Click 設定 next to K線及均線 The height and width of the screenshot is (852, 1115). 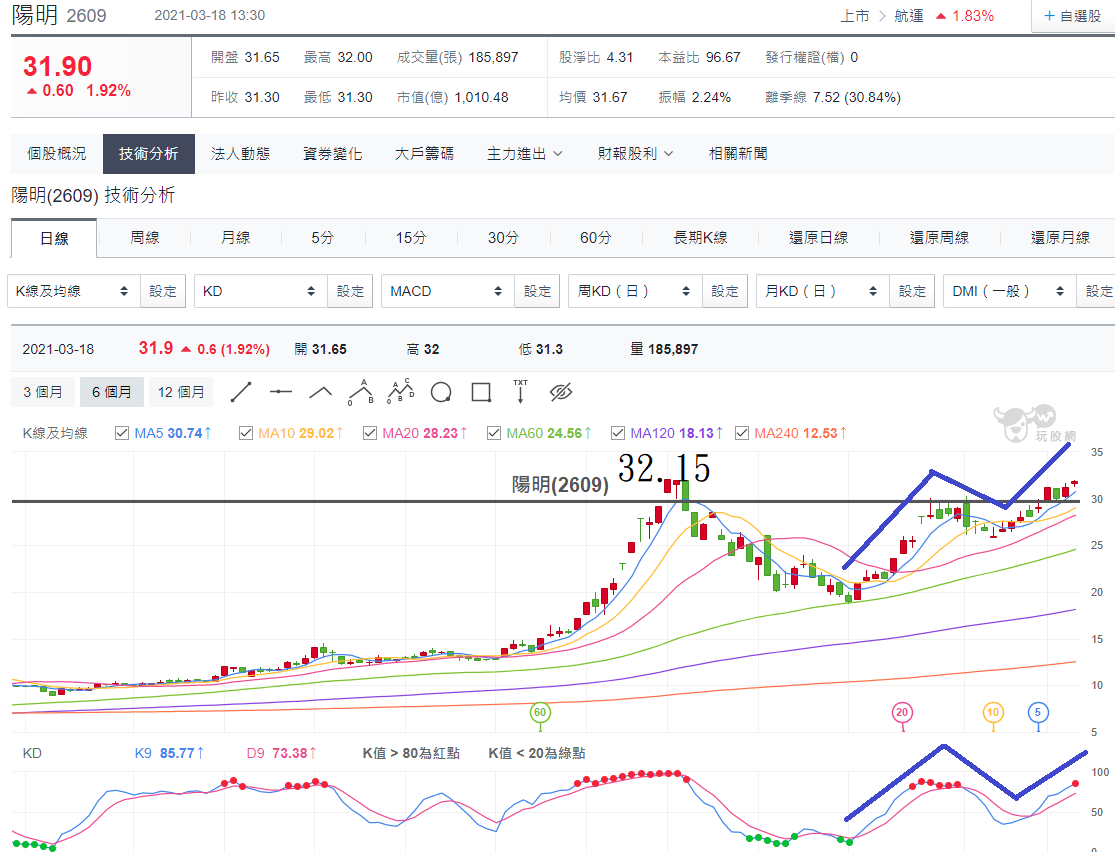163,291
